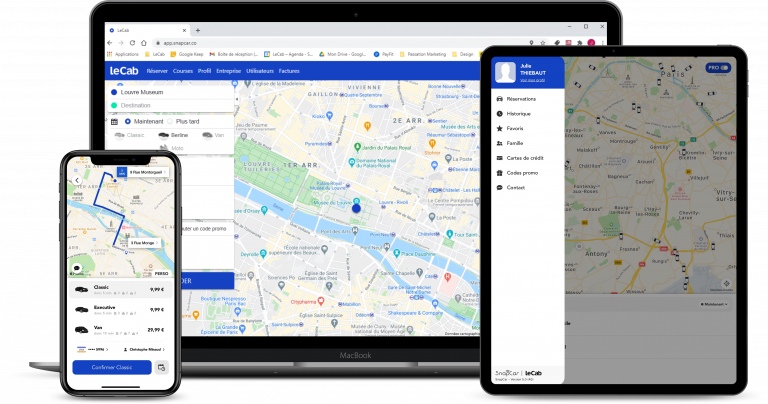
Task: Collapse the booking panel with the arrow
Action: (237, 99)
